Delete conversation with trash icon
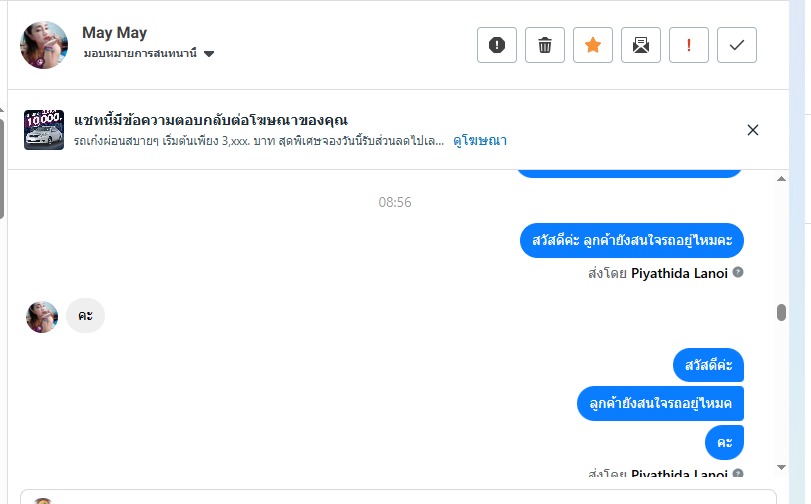The width and height of the screenshot is (811, 504). pyautogui.click(x=545, y=45)
